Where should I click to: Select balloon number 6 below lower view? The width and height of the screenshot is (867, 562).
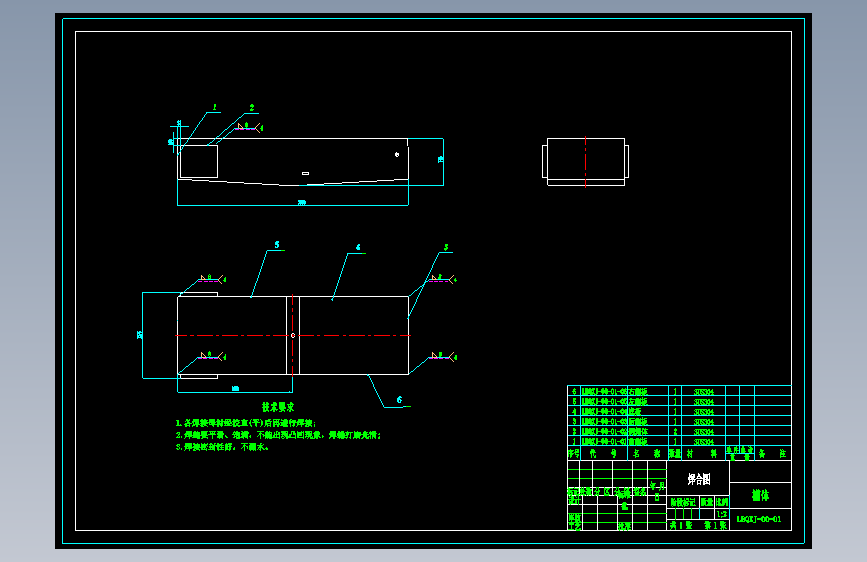[399, 400]
